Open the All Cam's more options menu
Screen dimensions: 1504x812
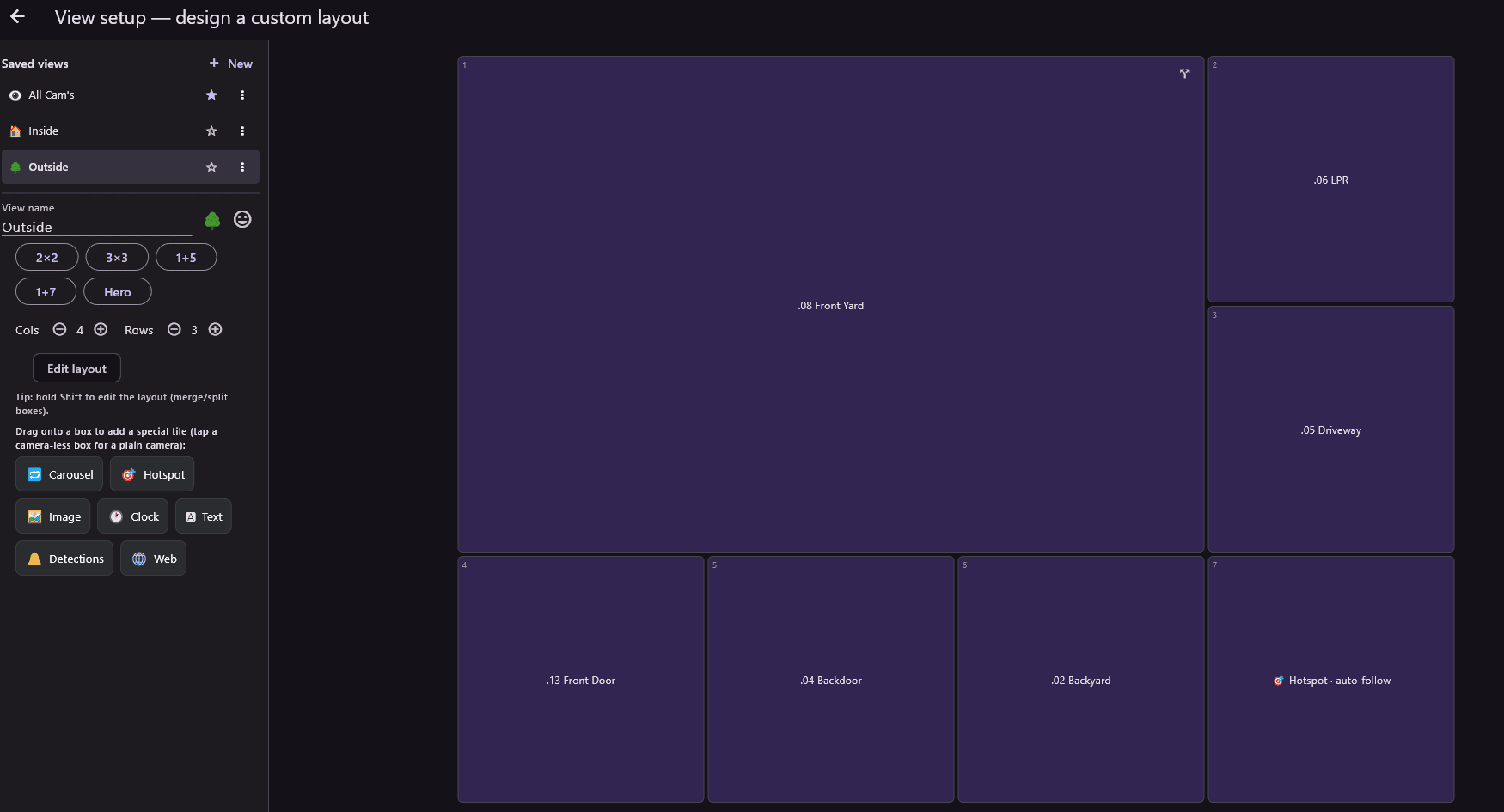tap(242, 95)
